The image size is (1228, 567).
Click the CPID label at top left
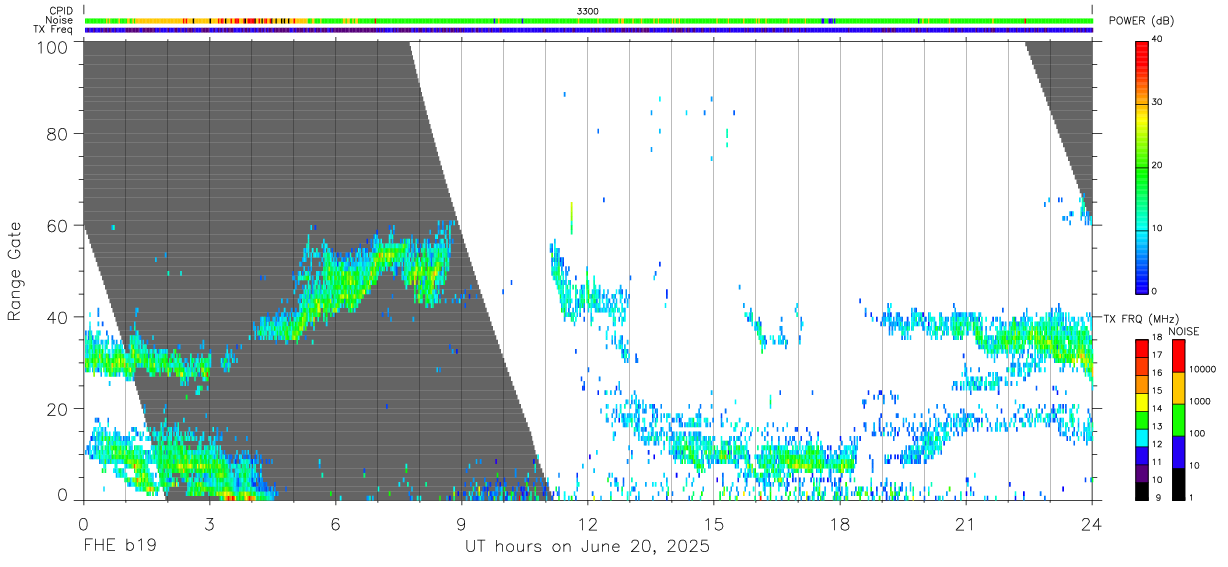[x=61, y=11]
